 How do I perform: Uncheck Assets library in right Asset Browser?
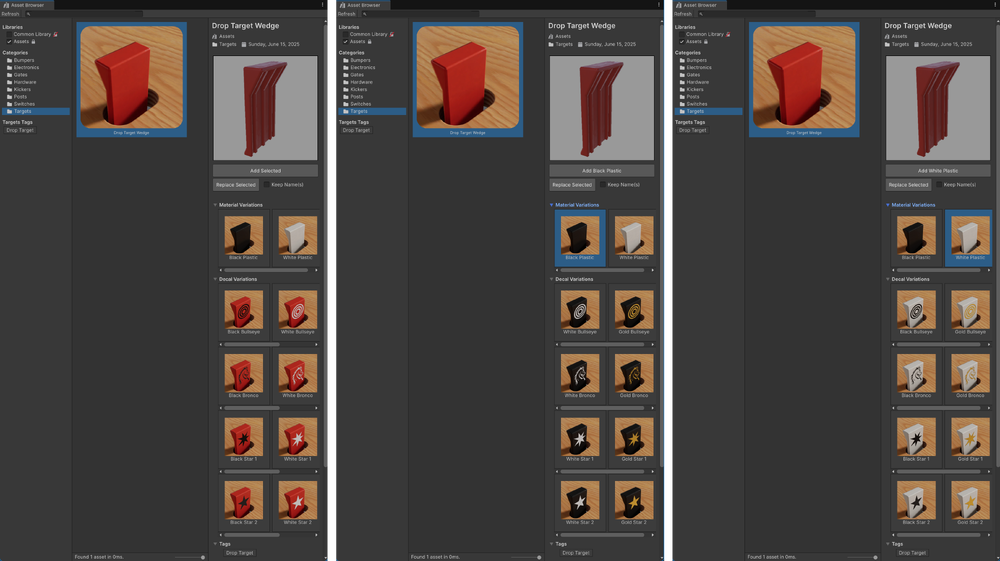click(x=682, y=41)
